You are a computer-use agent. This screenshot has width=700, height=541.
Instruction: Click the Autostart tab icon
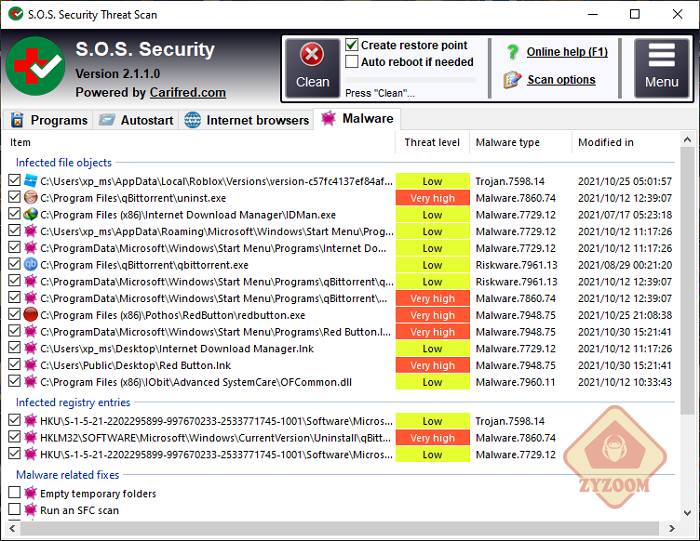[x=107, y=120]
